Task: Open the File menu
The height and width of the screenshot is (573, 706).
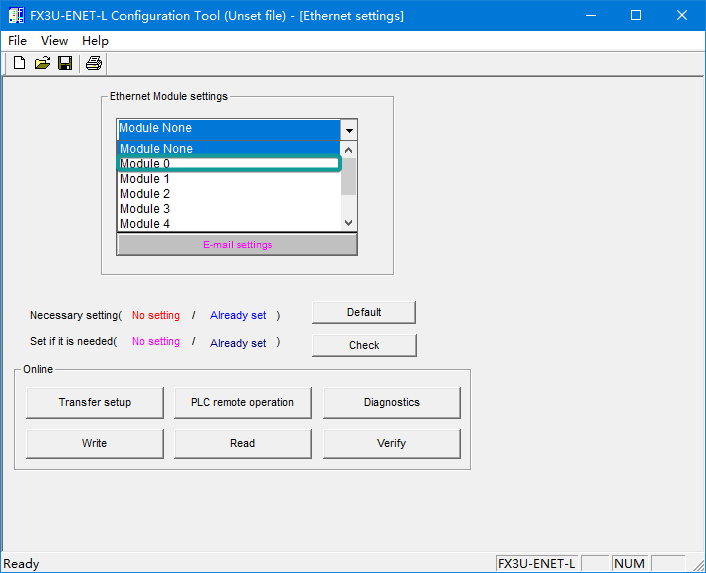Action: click(18, 41)
